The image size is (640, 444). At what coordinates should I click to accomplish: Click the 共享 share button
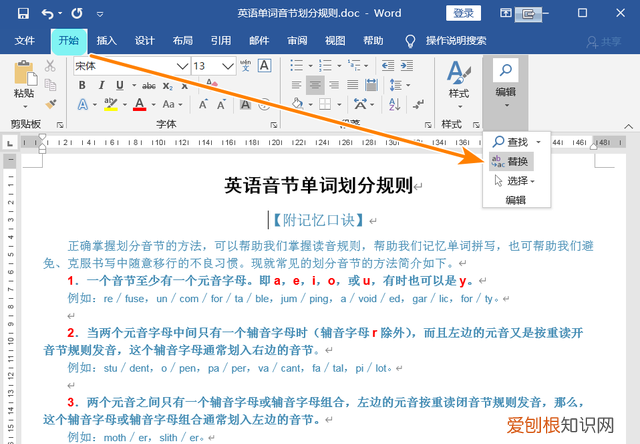tap(604, 42)
